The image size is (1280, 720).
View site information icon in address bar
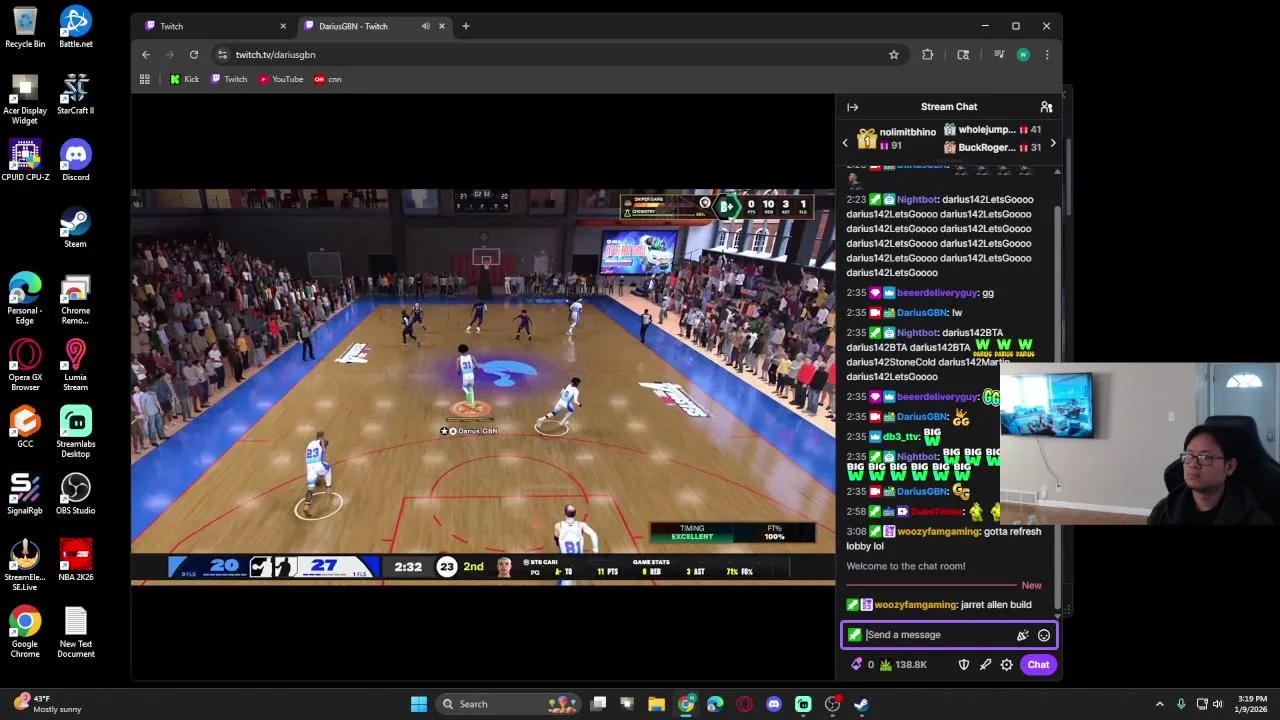pyautogui.click(x=222, y=54)
